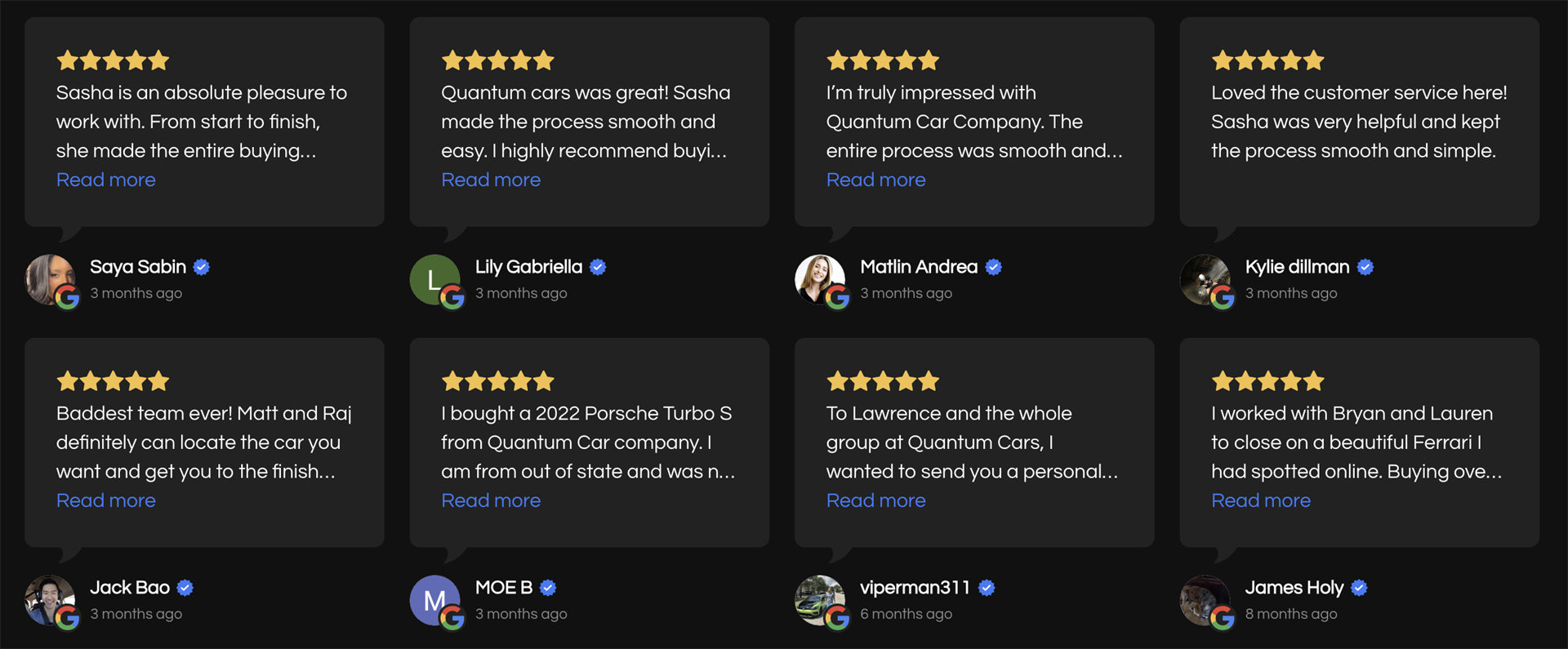
Task: Click verified badge next to Kylie dillman
Action: coord(1365,267)
